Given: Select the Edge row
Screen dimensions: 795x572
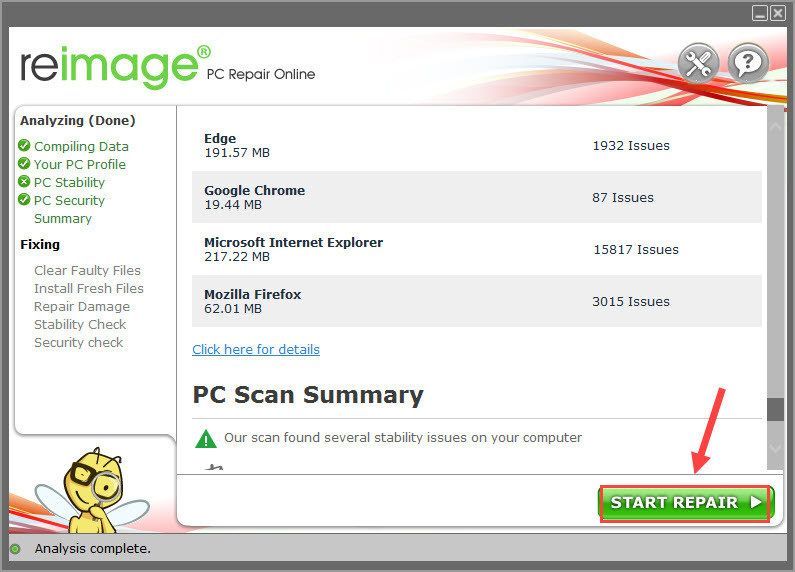Looking at the screenshot, I should pos(477,145).
